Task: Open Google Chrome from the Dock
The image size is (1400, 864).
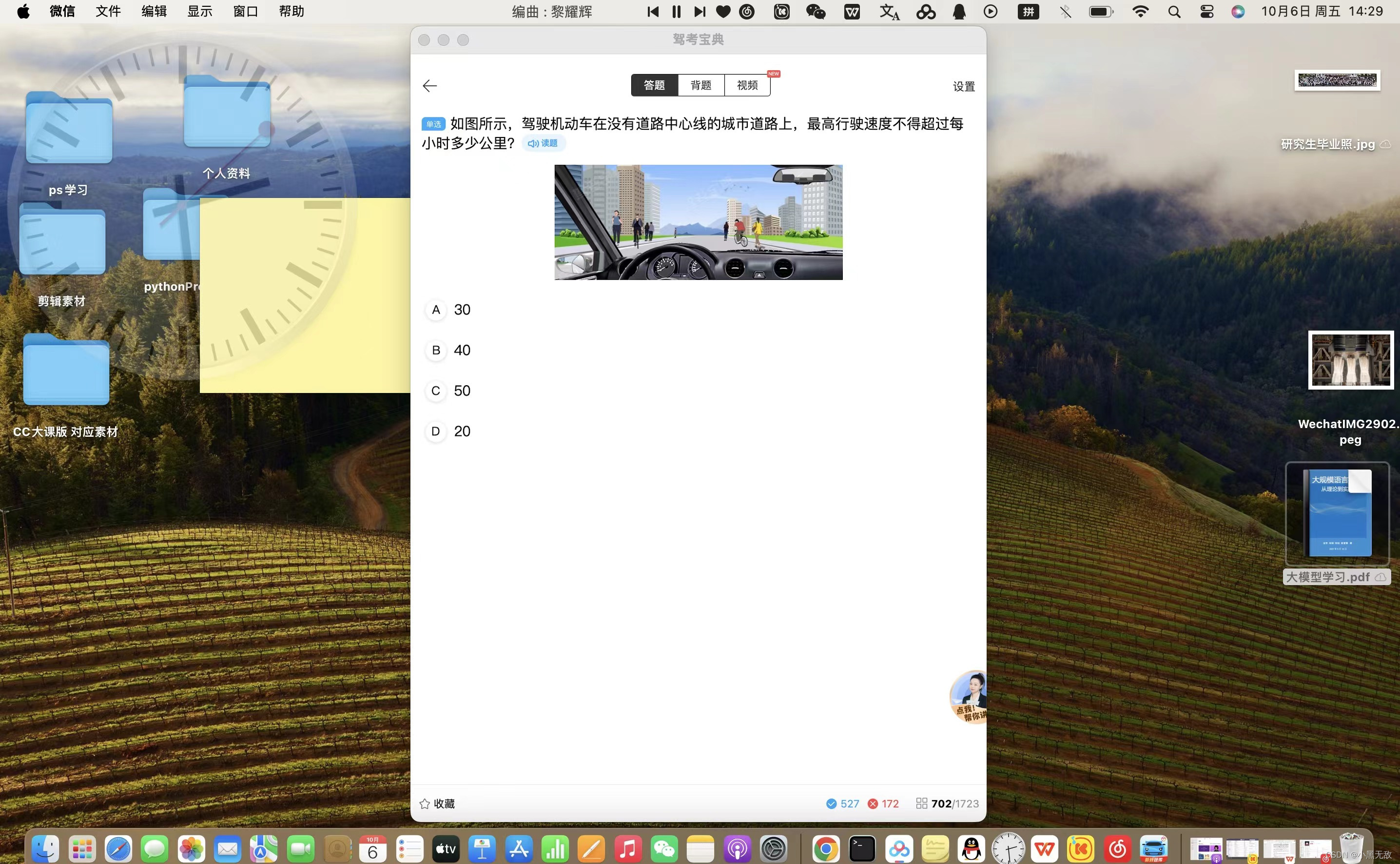Action: point(825,848)
